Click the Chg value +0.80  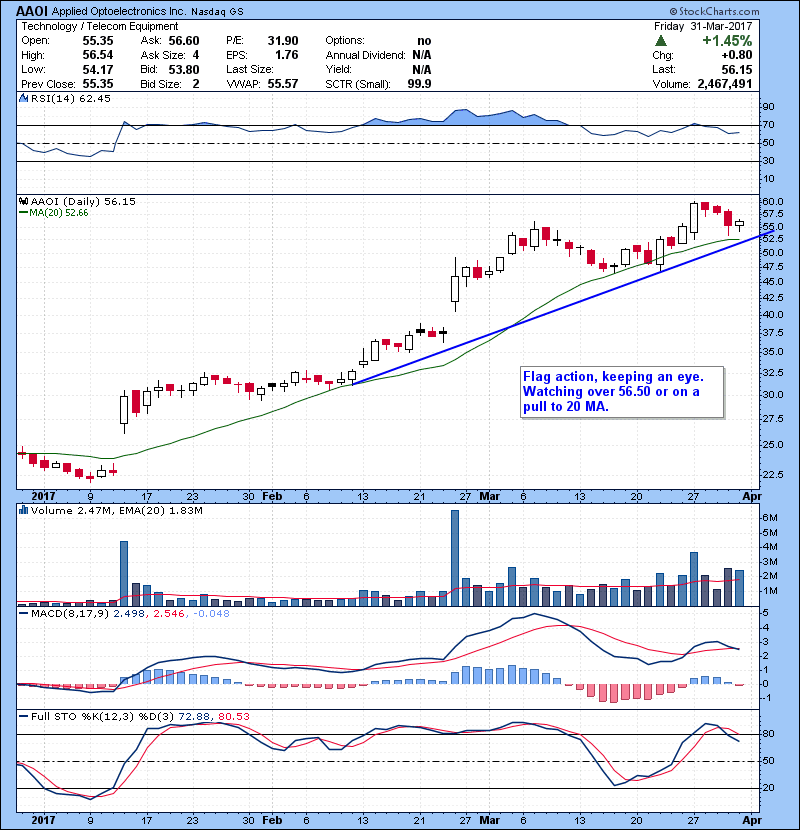[736, 55]
